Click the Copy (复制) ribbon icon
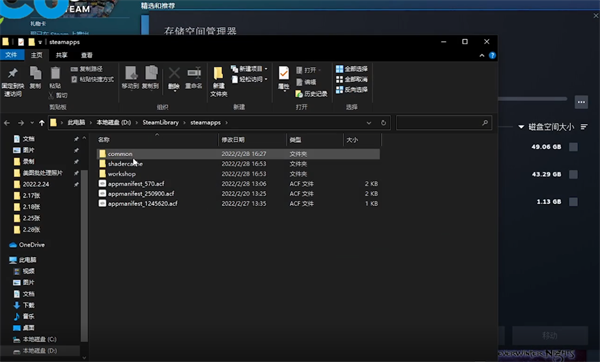This screenshot has width=600, height=362. click(35, 73)
